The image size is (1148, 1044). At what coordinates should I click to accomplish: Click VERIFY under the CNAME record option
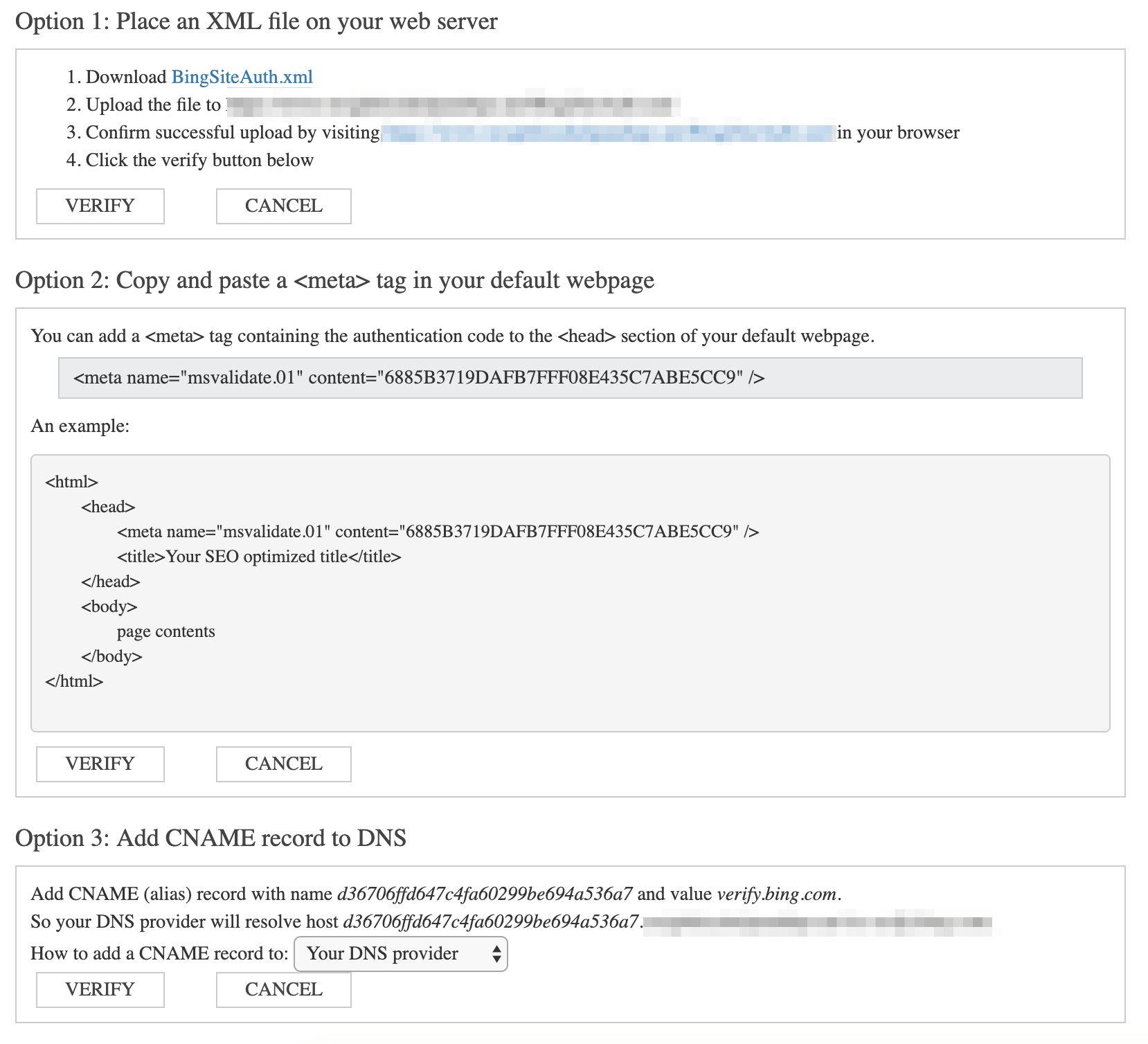100,990
